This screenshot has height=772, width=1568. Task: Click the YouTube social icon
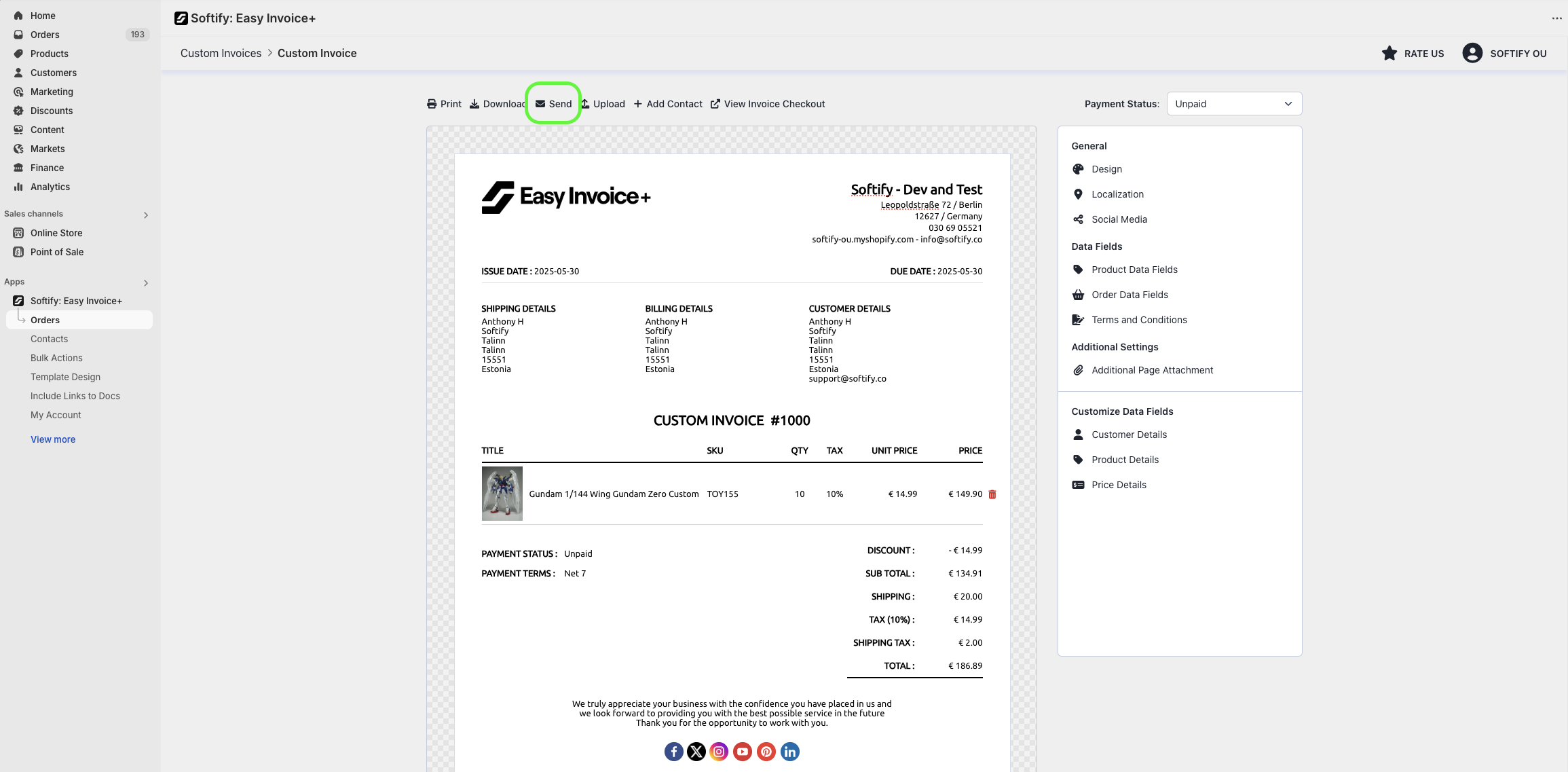743,752
